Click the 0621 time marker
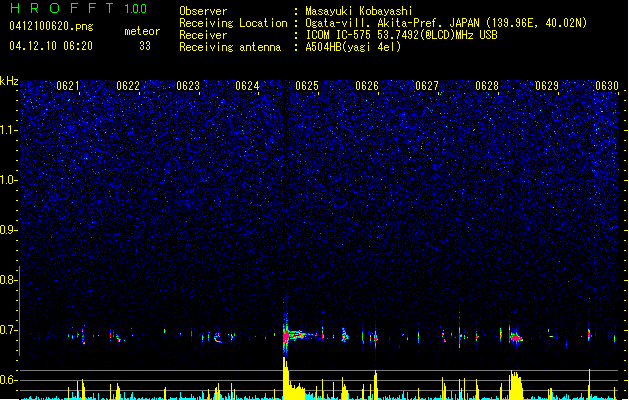Viewport: 629px width, 400px height. click(x=68, y=86)
